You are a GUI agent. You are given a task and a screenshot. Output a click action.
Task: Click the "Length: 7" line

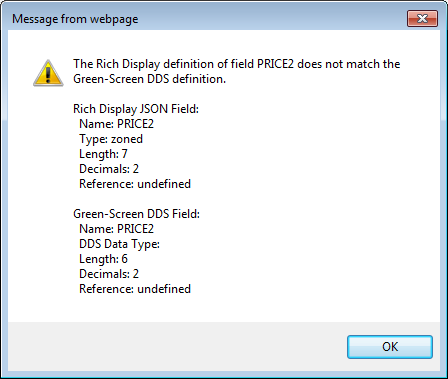point(103,154)
